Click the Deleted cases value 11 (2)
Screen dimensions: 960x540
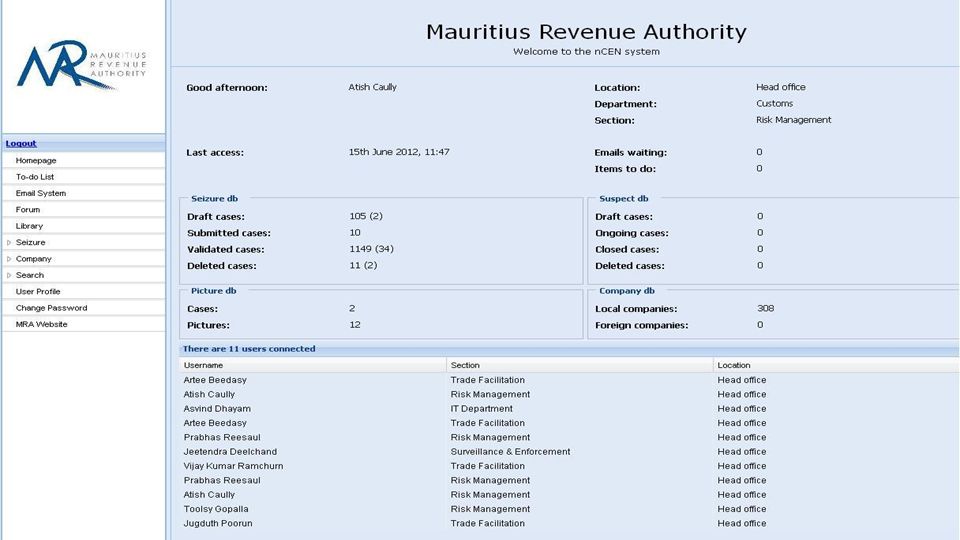363,266
